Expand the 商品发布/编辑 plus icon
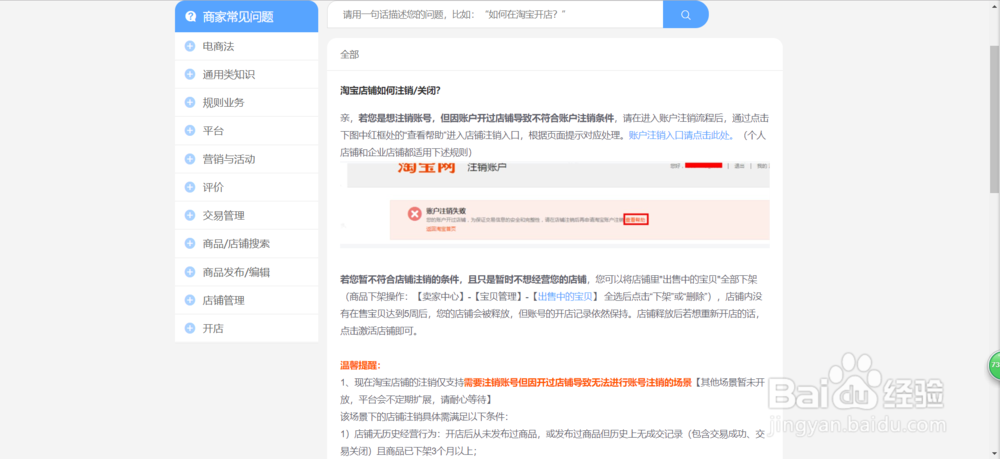This screenshot has width=1000, height=459. 189,272
